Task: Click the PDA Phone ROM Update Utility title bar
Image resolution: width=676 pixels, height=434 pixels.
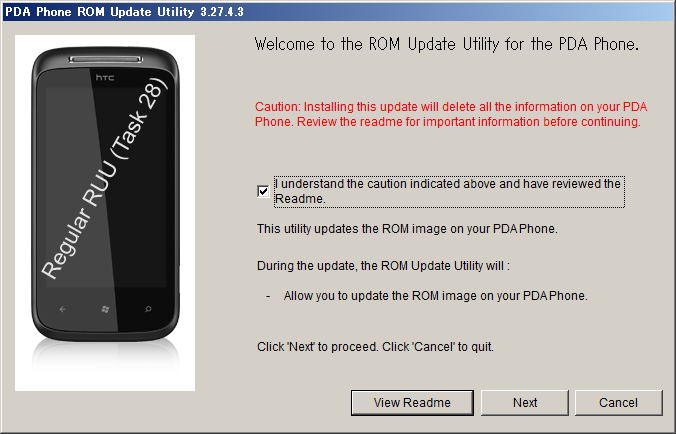Action: 338,12
